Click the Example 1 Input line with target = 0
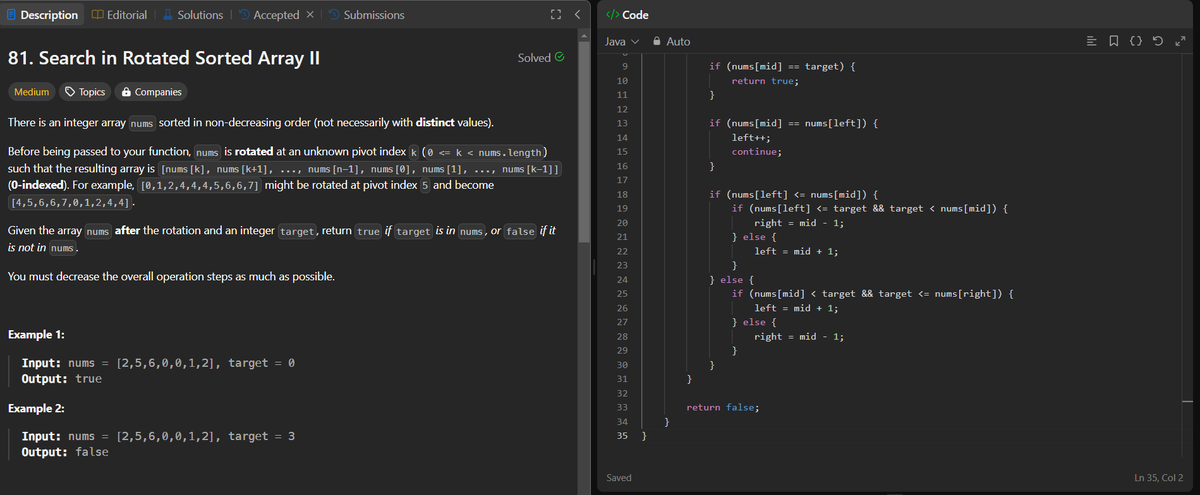Screen dimensions: 1200x495 coord(158,363)
